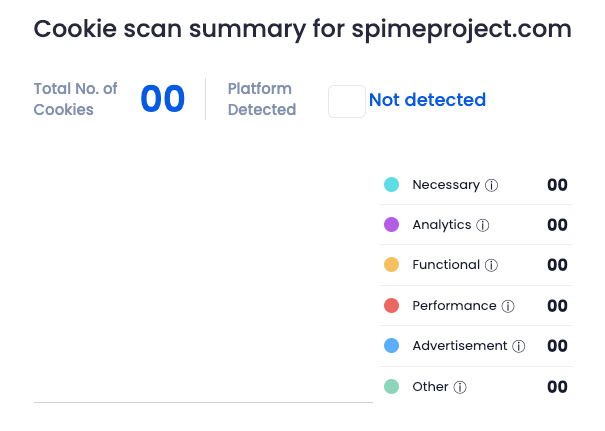Click the Advertisement info icon
Image resolution: width=605 pixels, height=431 pixels.
tap(518, 346)
